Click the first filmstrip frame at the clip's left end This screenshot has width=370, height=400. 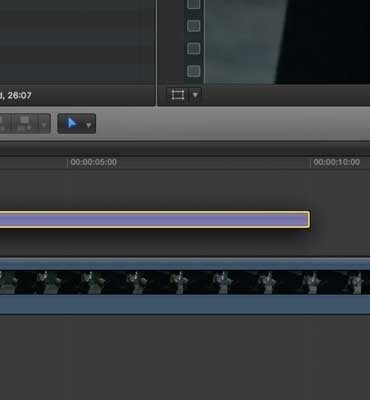[x=7, y=282]
